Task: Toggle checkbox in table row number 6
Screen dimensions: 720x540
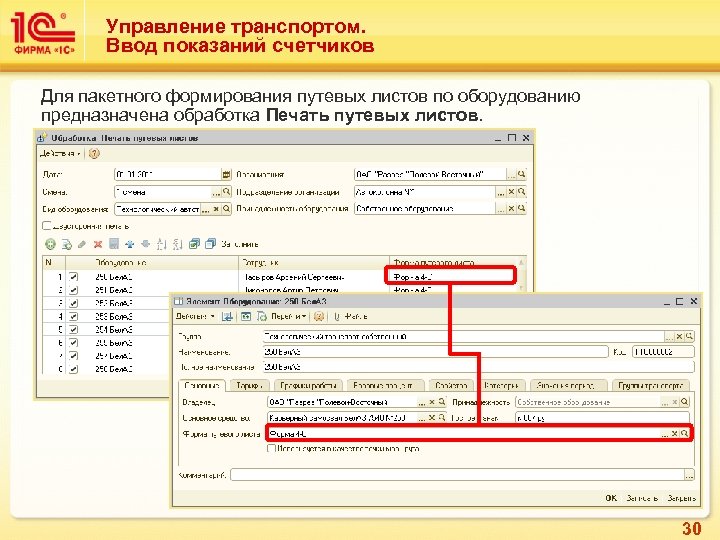Action: (x=73, y=343)
